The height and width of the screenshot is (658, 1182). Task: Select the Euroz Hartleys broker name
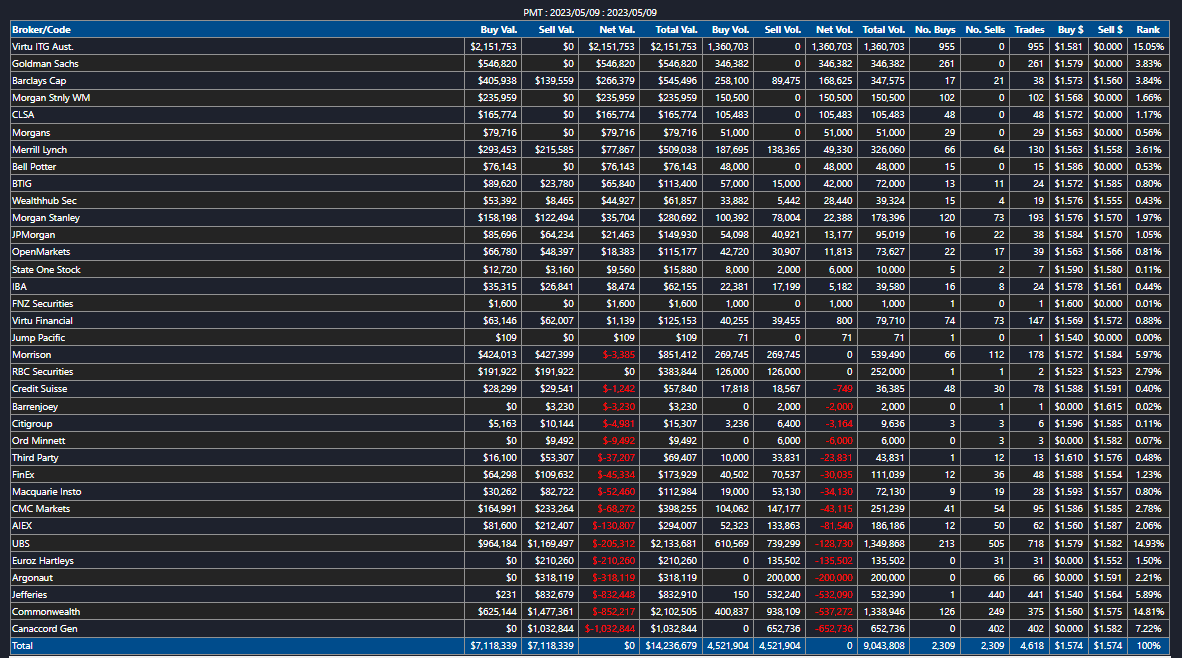pyautogui.click(x=43, y=561)
